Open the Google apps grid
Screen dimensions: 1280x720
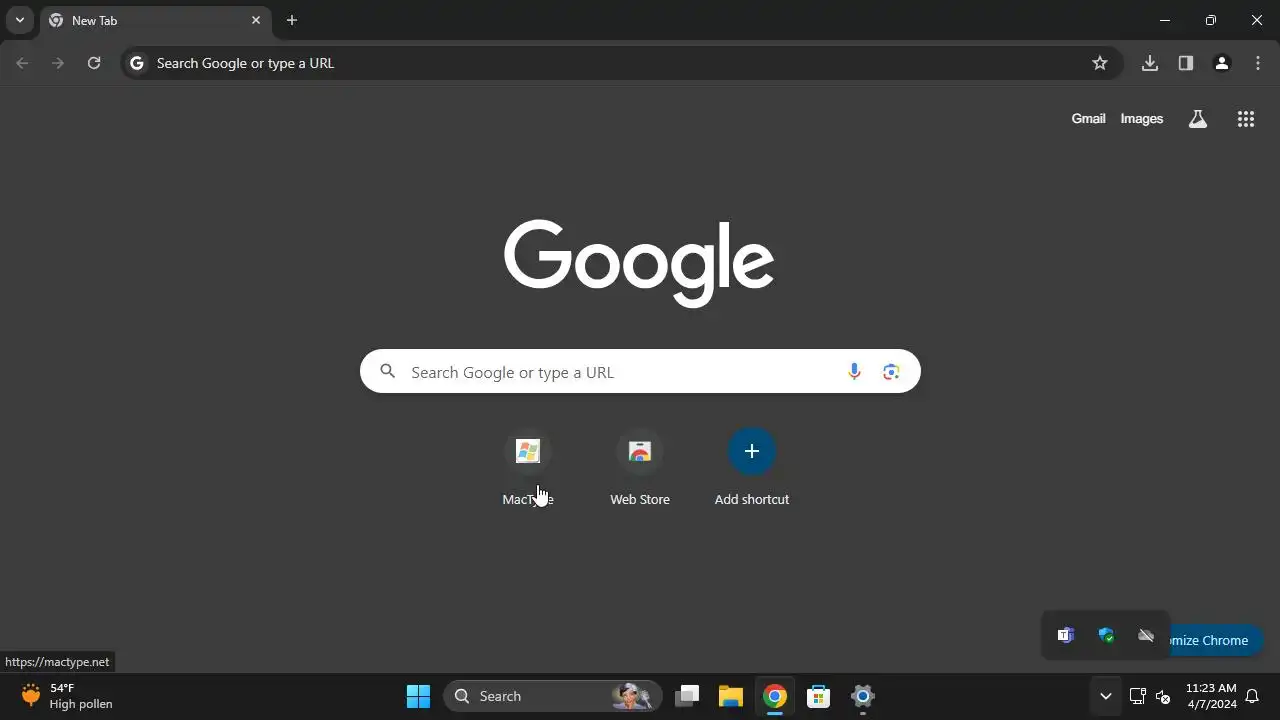1246,119
